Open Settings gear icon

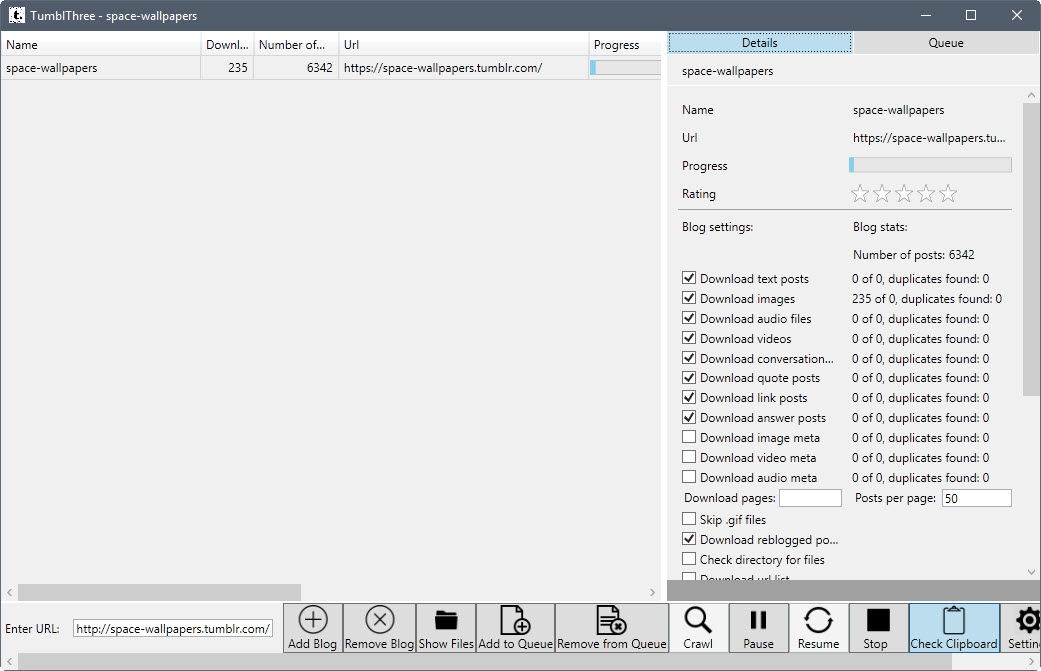[x=1028, y=620]
